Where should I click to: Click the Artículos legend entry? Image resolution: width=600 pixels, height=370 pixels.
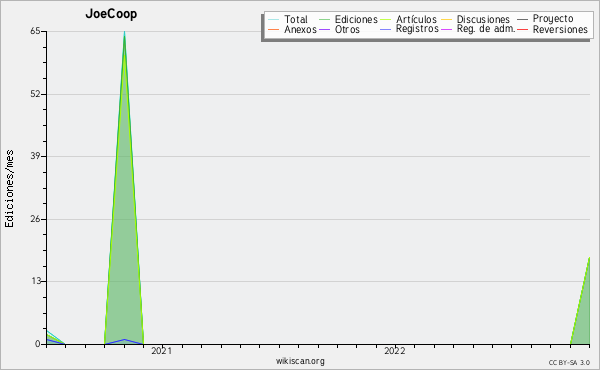409,19
